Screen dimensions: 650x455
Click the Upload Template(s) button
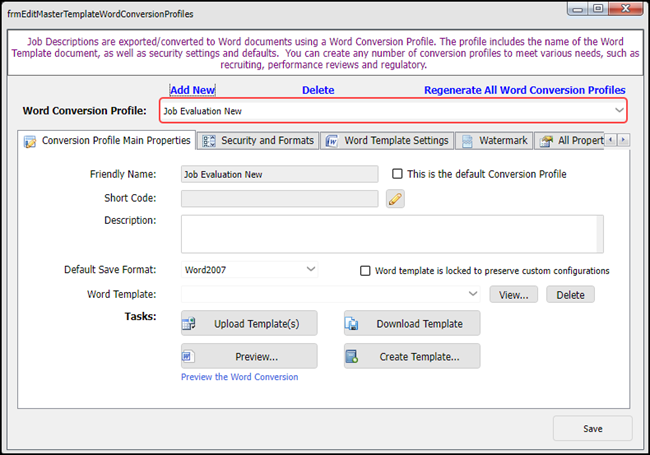249,323
